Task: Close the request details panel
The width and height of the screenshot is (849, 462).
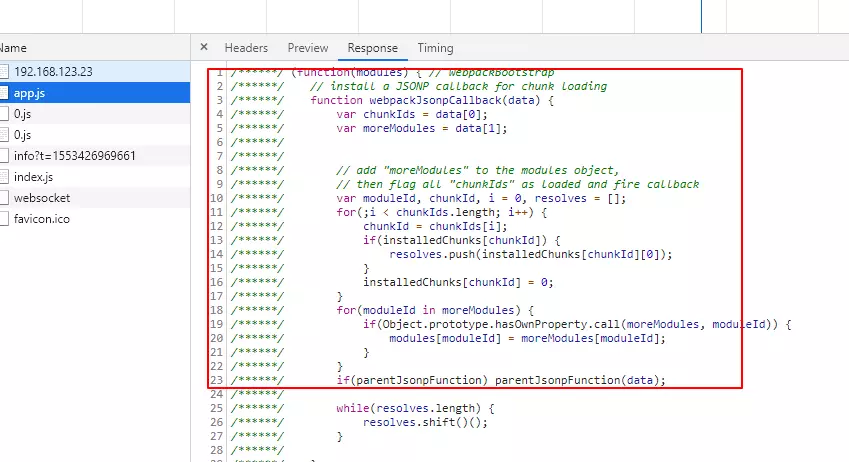Action: [204, 47]
